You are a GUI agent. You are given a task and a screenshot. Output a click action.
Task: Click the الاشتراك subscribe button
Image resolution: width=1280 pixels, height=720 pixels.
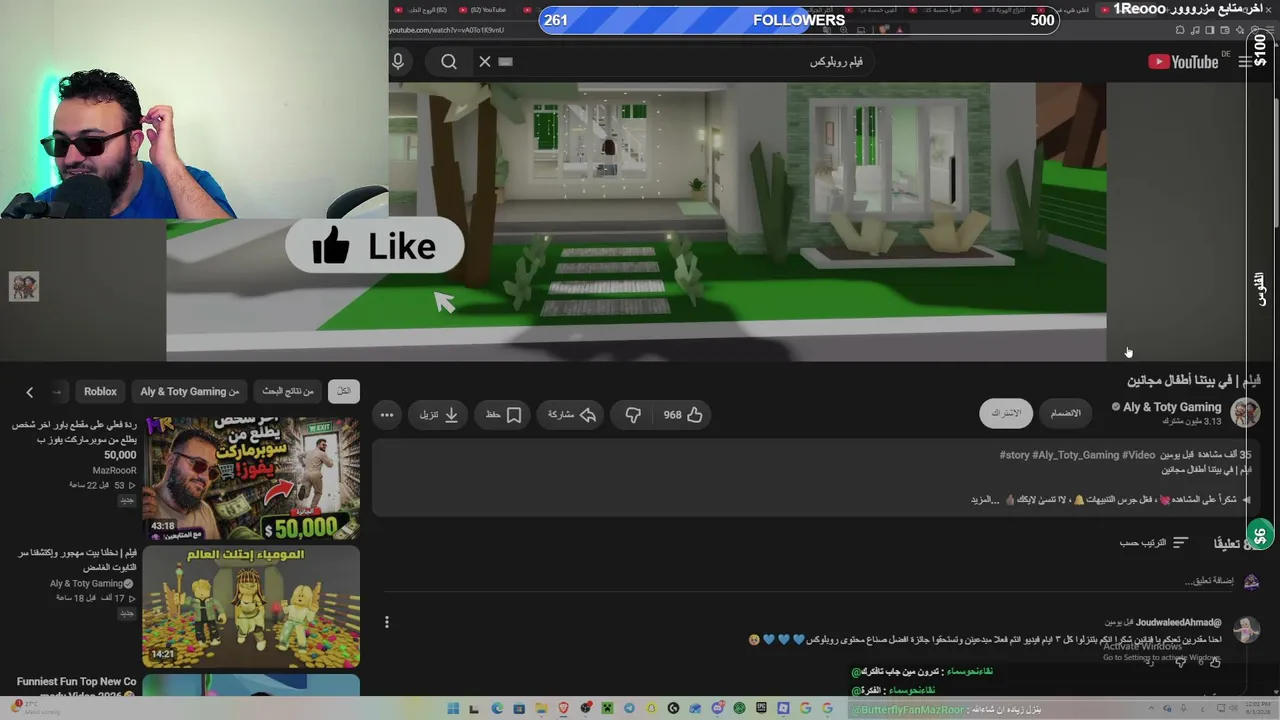(1006, 413)
